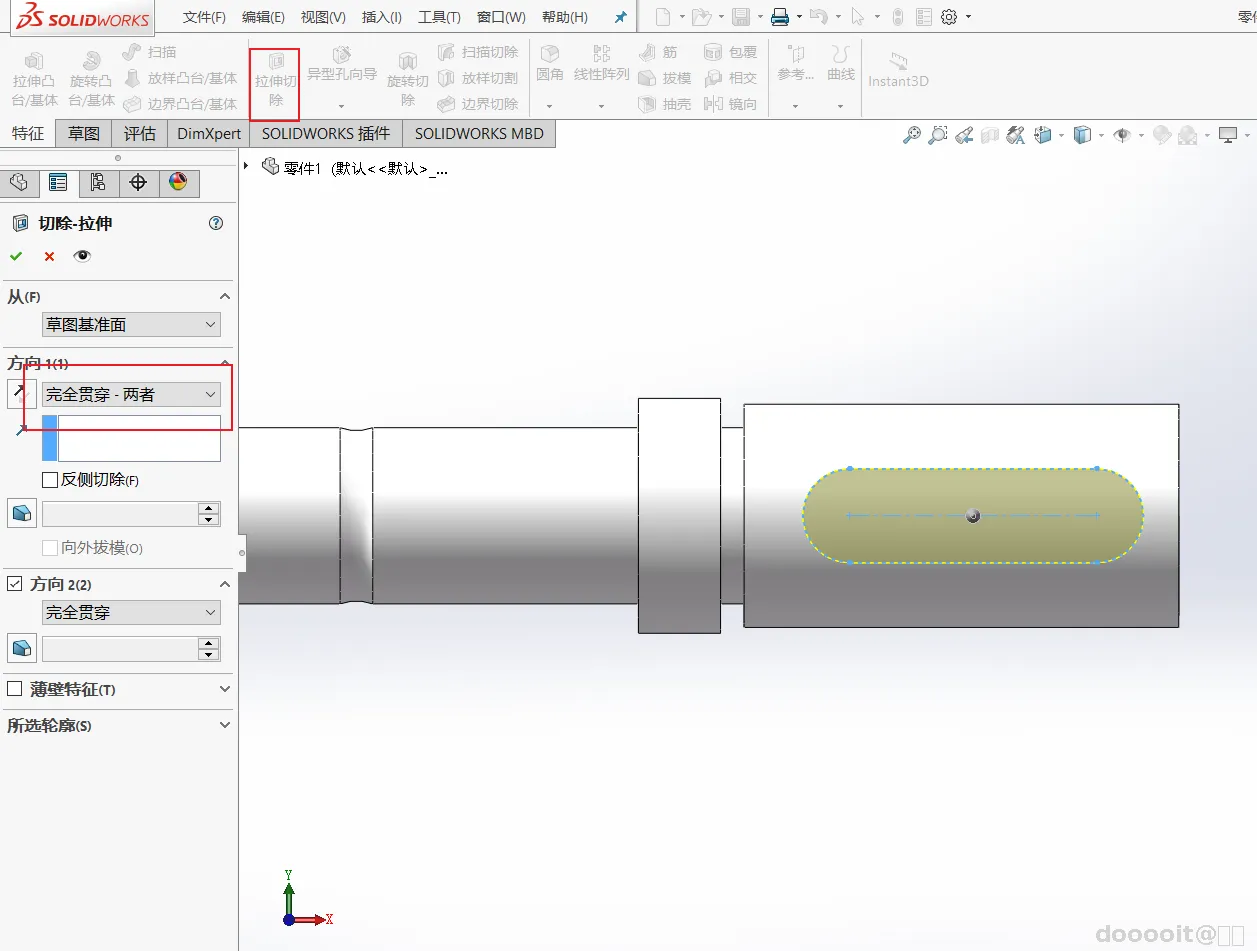Enable the 反侧切除 checkbox

(x=50, y=480)
